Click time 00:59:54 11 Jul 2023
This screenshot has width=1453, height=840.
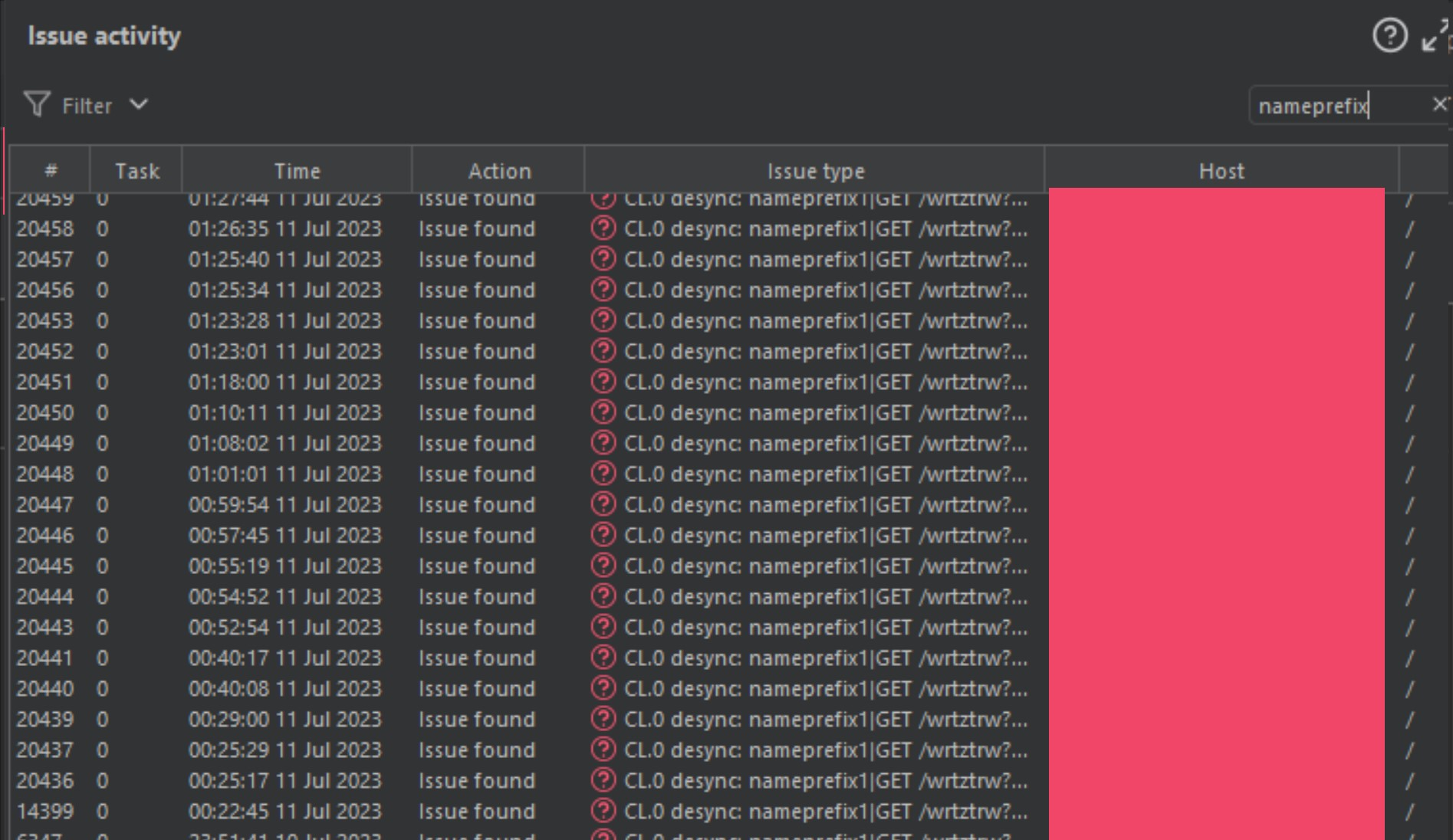point(285,504)
